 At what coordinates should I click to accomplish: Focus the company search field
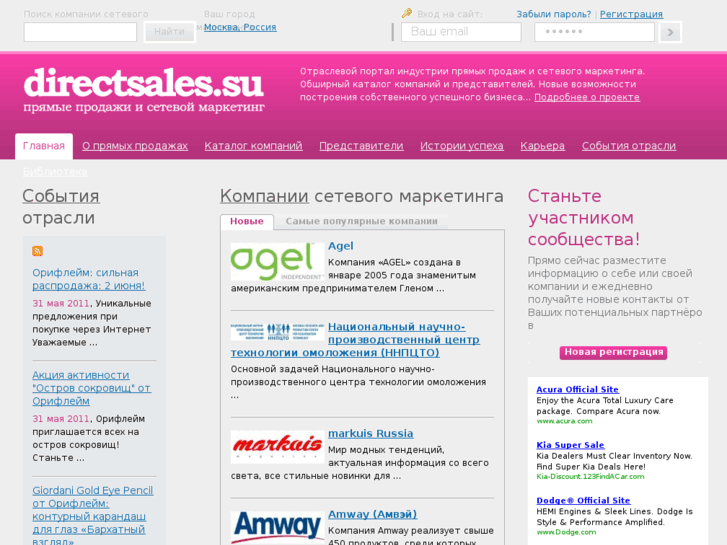pyautogui.click(x=80, y=32)
